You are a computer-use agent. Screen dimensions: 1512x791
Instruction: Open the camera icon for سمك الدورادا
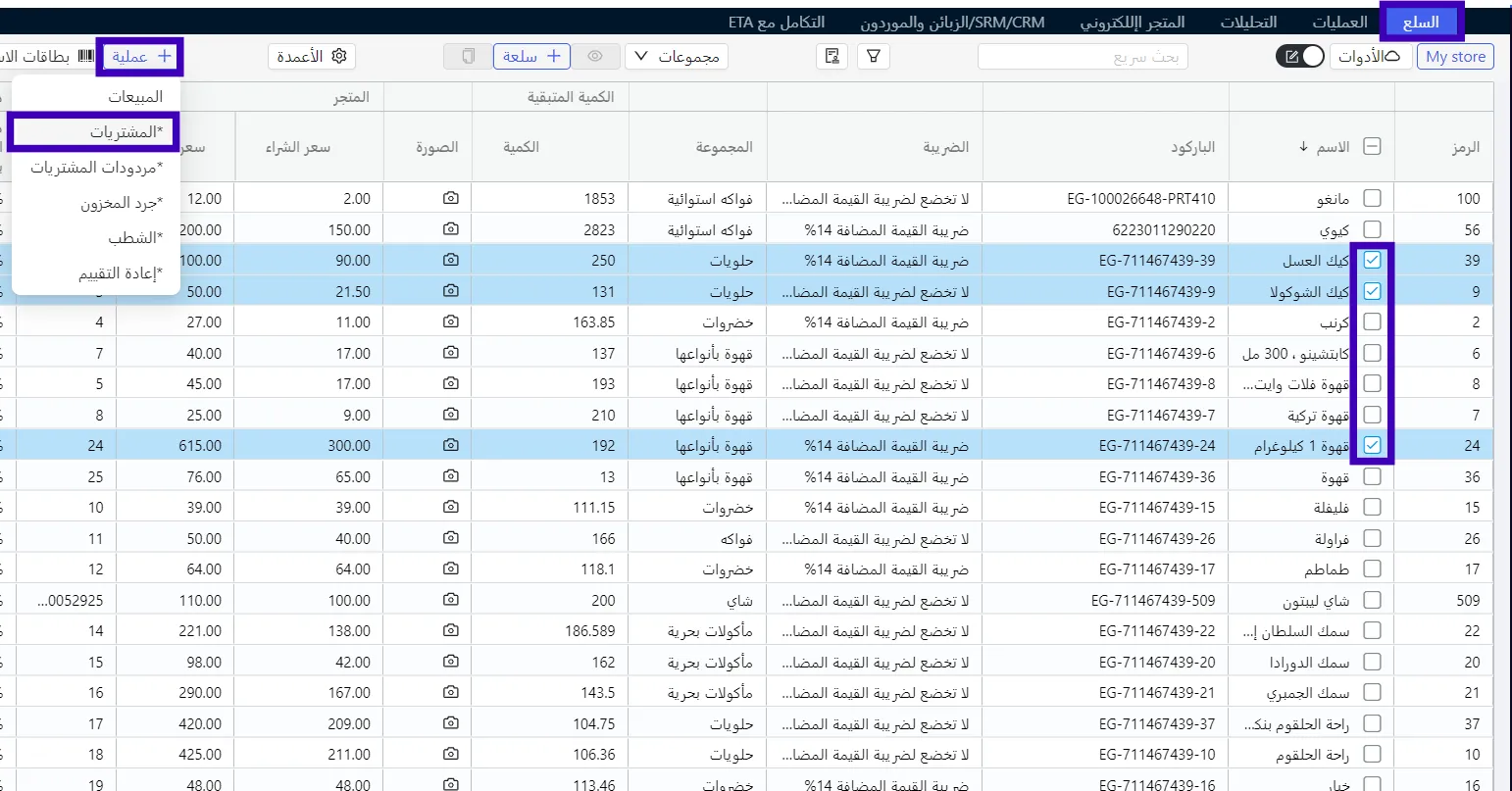coord(450,662)
